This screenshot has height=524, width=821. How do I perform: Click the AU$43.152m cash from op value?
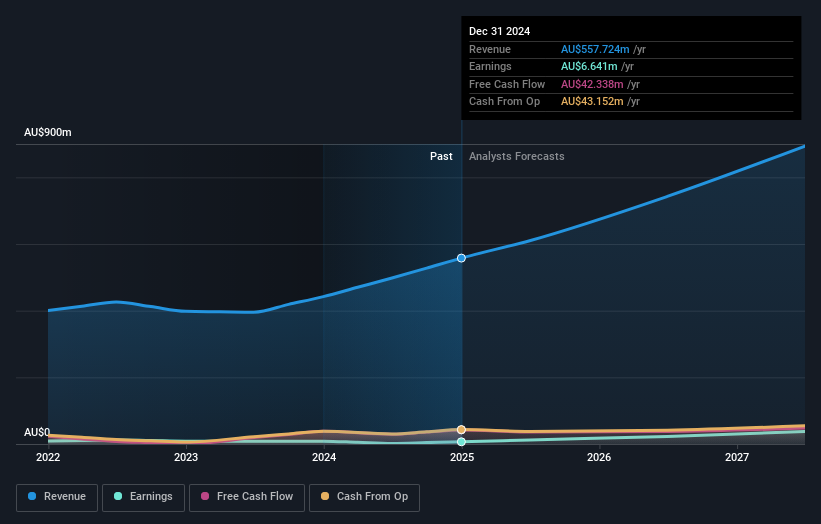coord(592,102)
